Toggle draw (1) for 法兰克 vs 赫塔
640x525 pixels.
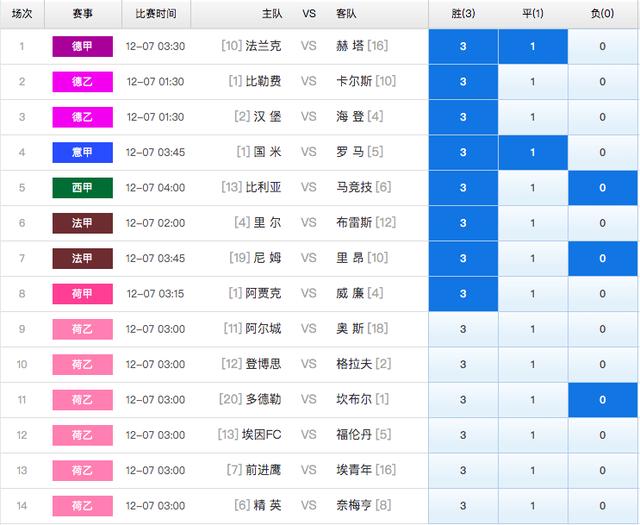point(533,47)
